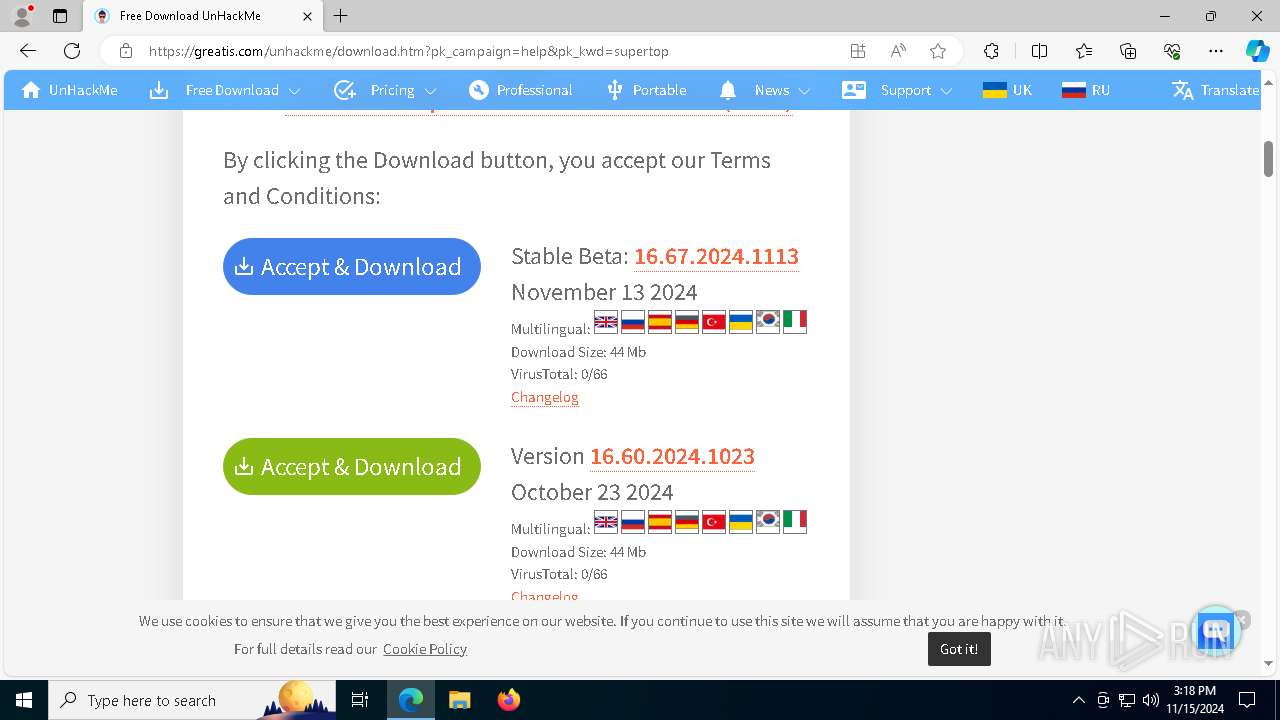The width and height of the screenshot is (1280, 720).
Task: Click UK flag under Stable Beta
Action: (606, 321)
